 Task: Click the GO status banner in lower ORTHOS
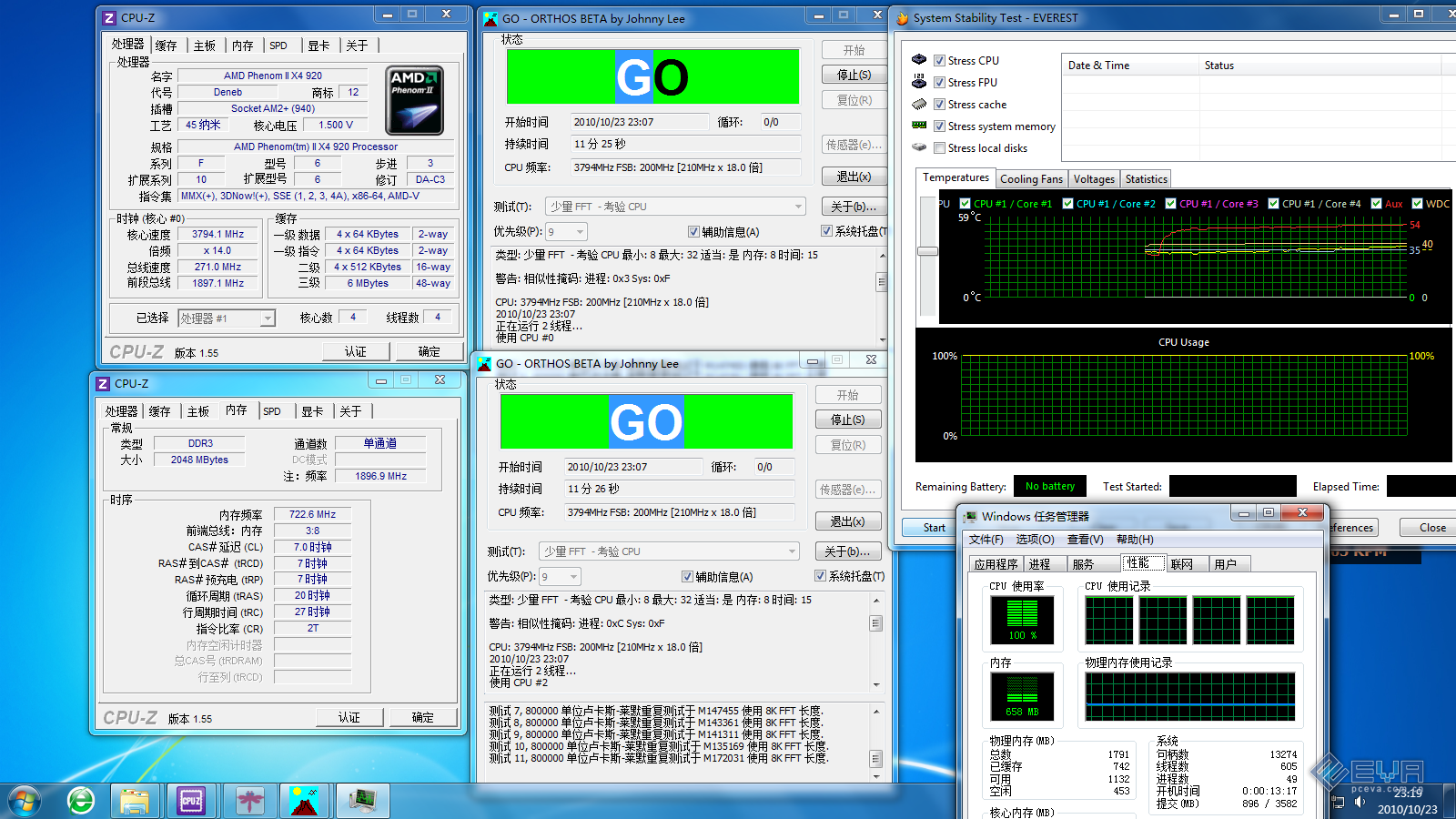click(646, 421)
